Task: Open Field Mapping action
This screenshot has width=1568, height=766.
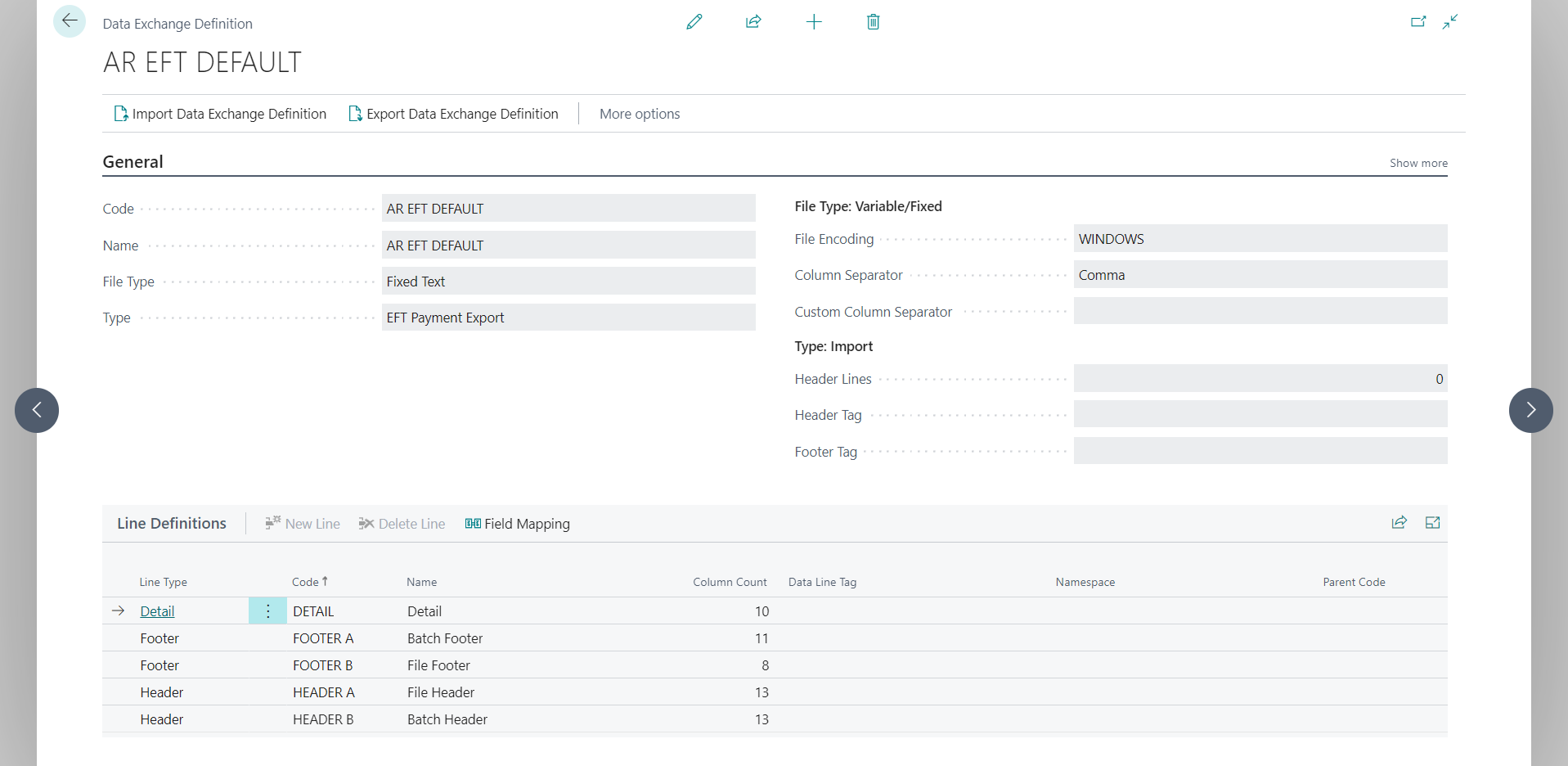Action: click(x=518, y=524)
